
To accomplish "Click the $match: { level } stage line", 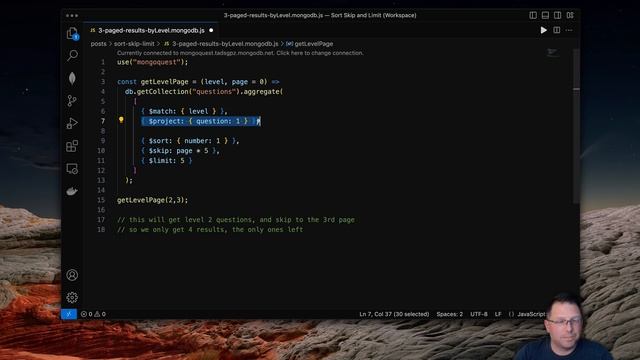I will pyautogui.click(x=184, y=111).
